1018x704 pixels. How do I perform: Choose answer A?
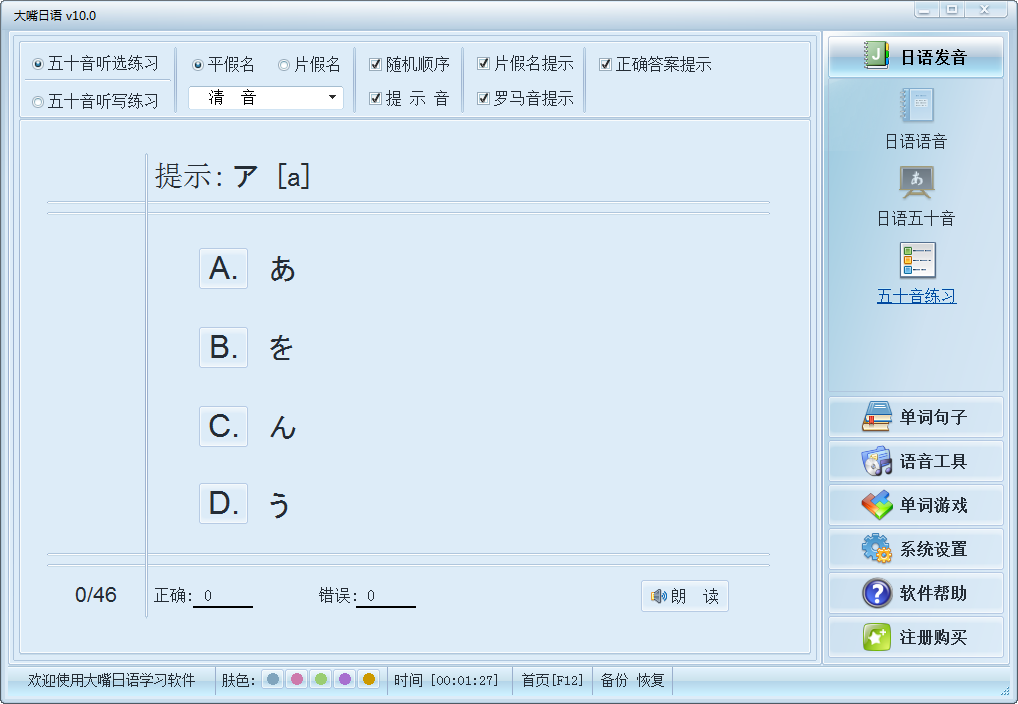tap(223, 268)
